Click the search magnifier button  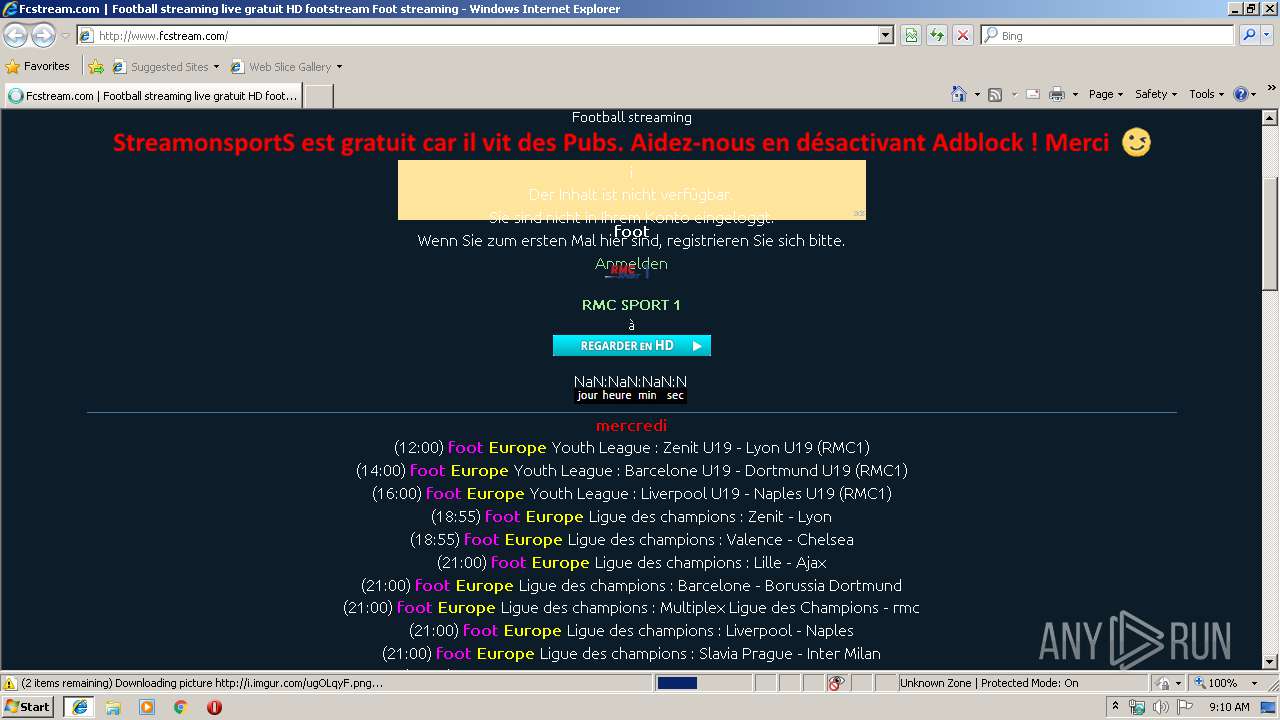[x=1248, y=35]
